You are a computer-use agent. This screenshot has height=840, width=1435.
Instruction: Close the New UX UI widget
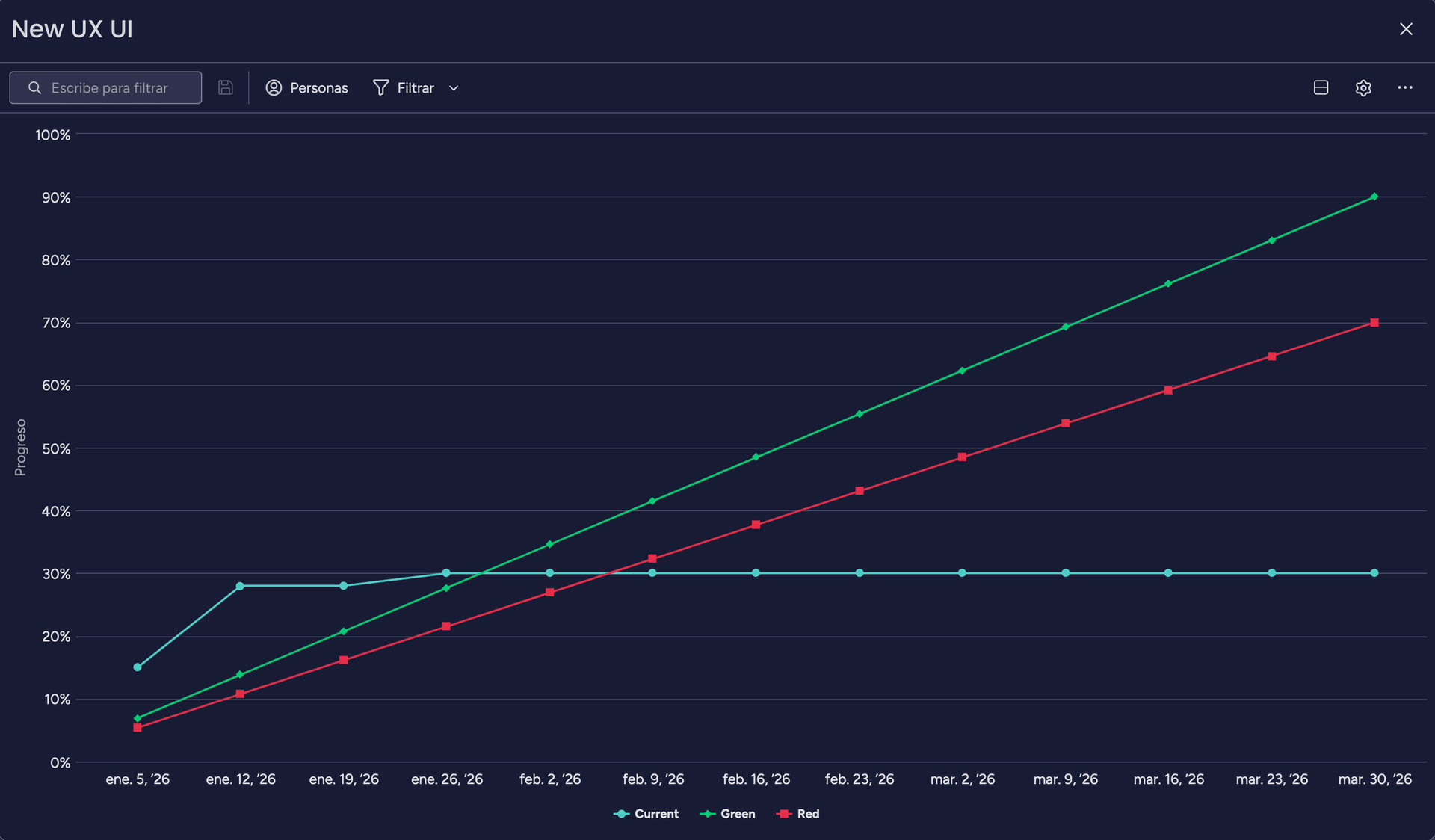click(x=1405, y=29)
